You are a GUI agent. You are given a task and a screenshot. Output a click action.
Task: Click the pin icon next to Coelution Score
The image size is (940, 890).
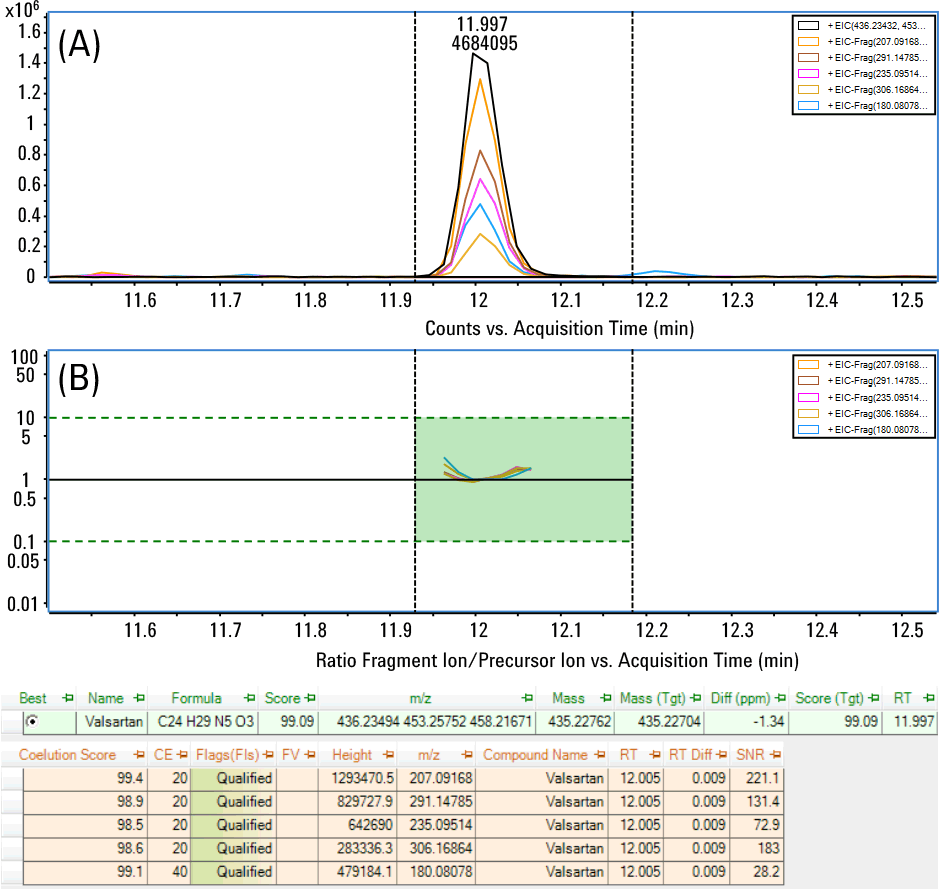pos(130,755)
